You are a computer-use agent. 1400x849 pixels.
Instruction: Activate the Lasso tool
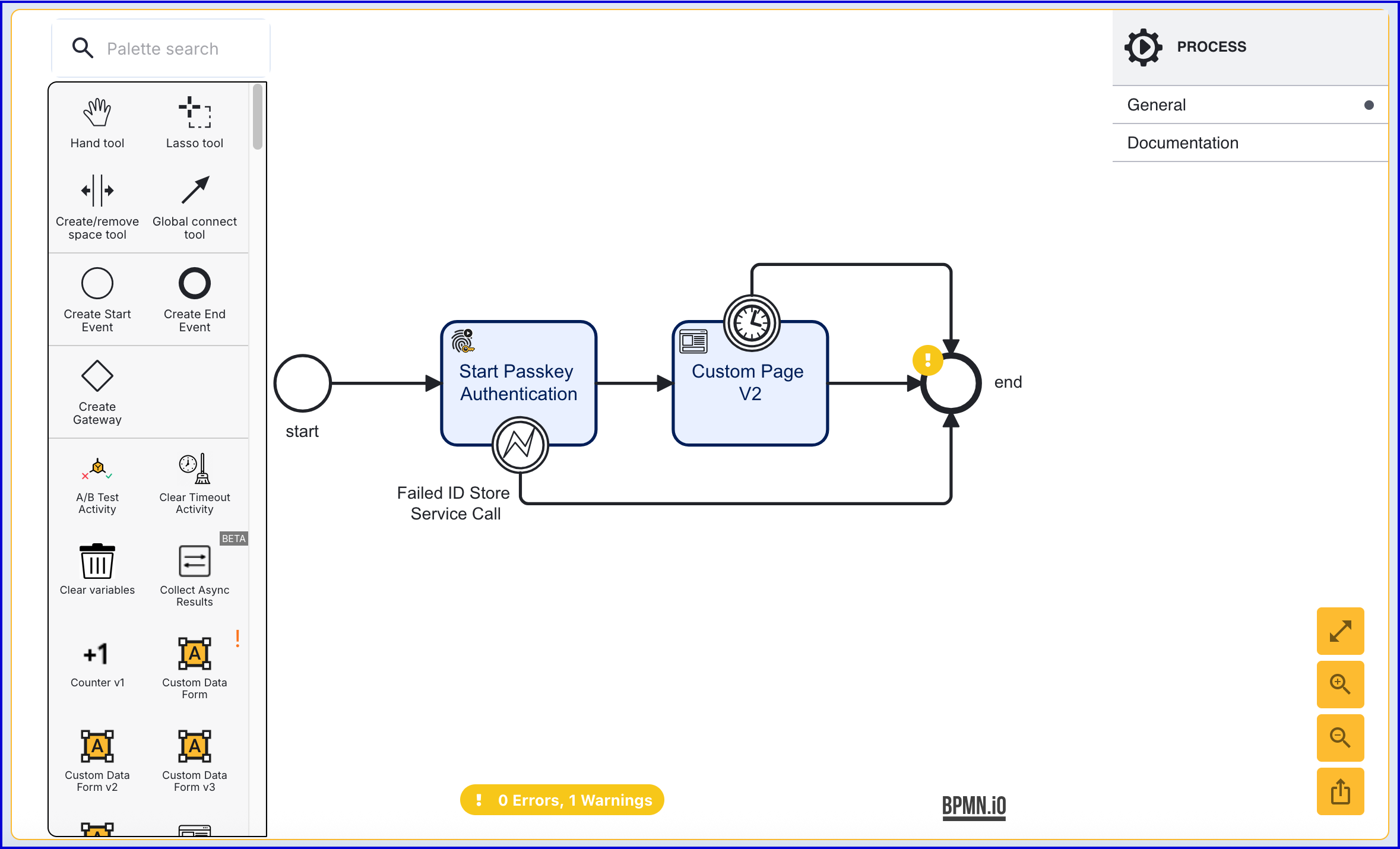point(195,113)
